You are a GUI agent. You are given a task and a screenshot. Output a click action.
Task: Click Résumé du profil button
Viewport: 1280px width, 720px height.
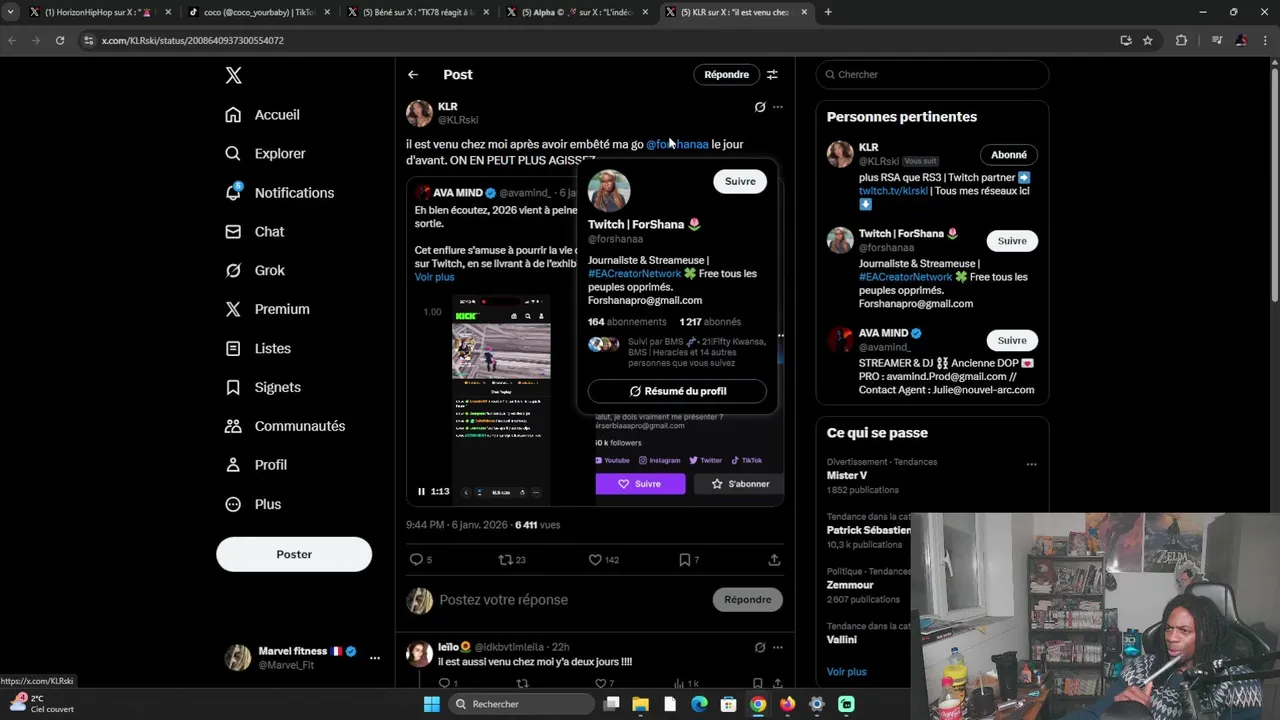pos(677,391)
